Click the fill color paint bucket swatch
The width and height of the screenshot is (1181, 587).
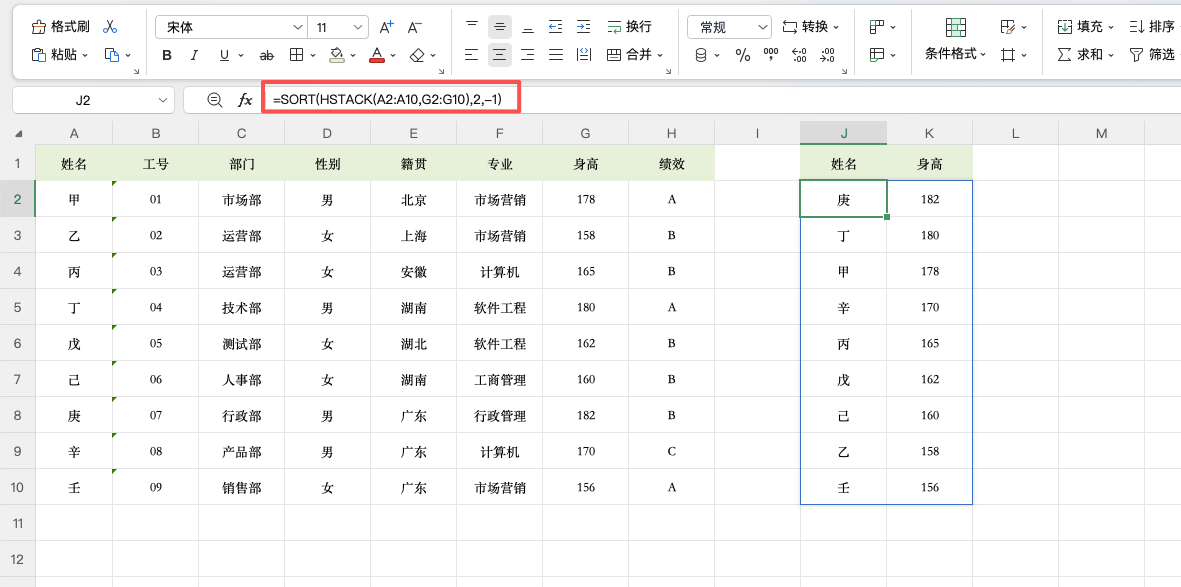tap(337, 55)
